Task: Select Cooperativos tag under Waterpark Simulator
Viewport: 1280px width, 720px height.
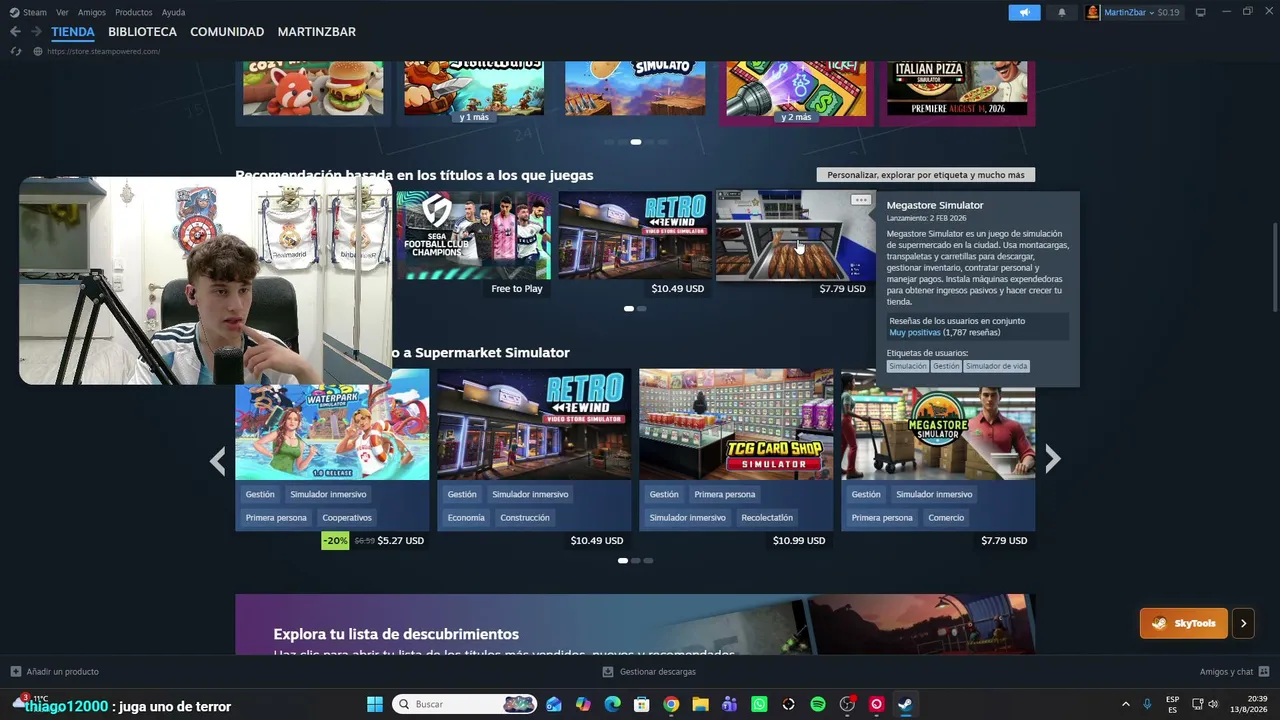Action: tap(347, 518)
